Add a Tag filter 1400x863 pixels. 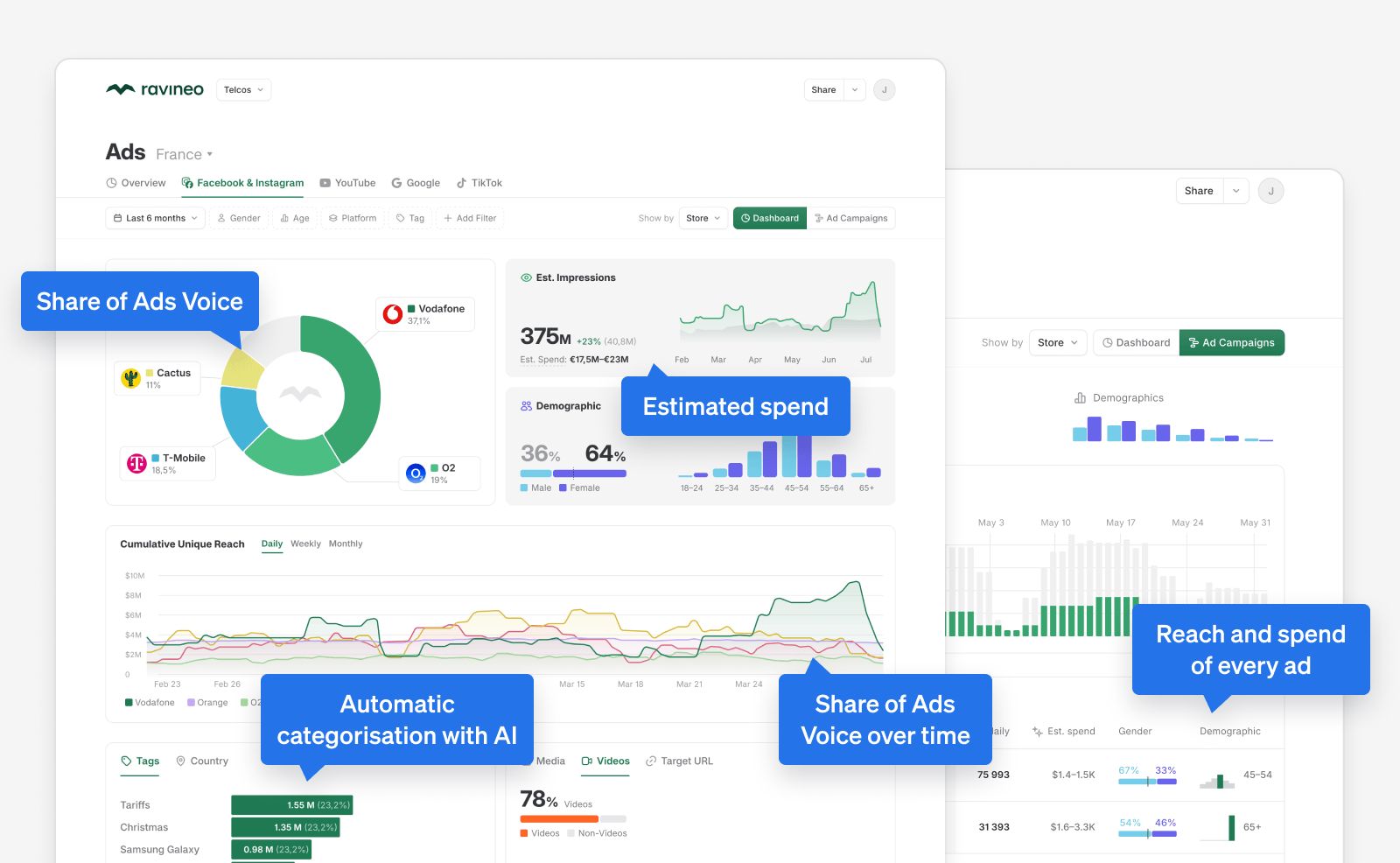click(x=410, y=218)
